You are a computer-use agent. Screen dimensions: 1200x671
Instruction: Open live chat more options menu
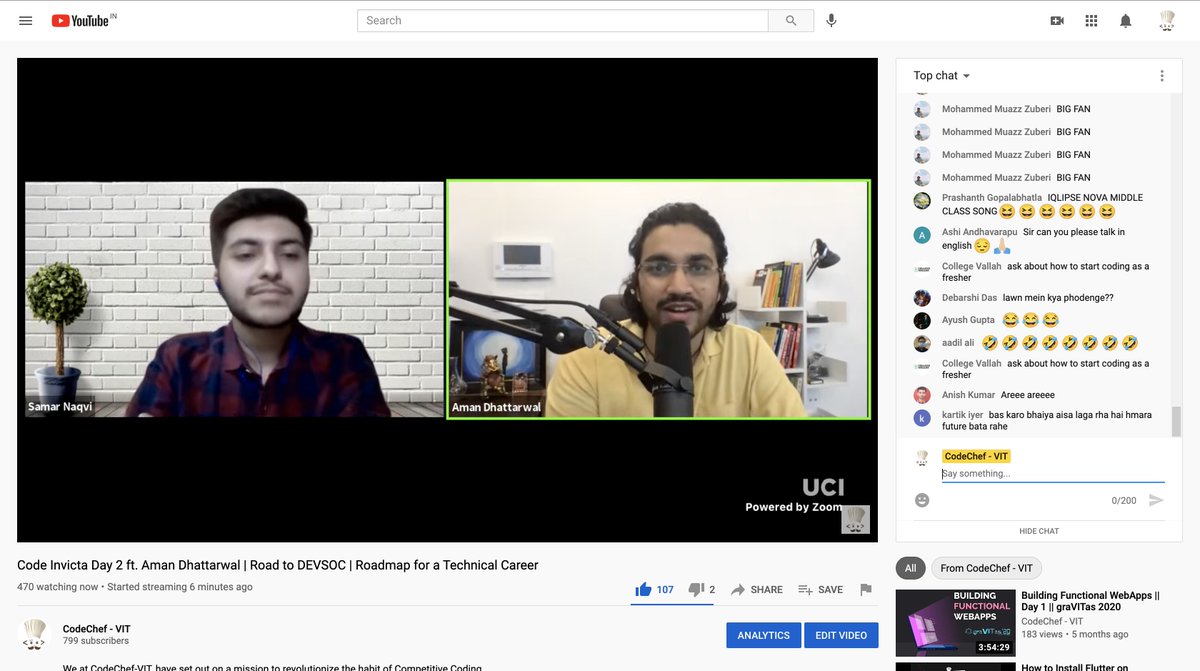(x=1162, y=76)
